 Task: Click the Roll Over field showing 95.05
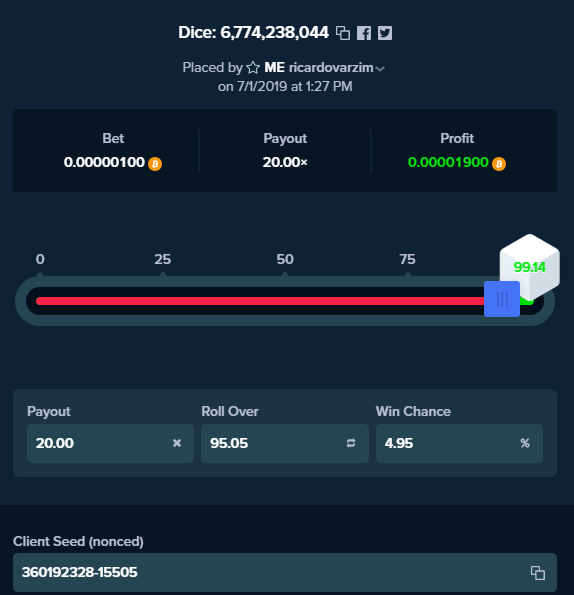[285, 443]
